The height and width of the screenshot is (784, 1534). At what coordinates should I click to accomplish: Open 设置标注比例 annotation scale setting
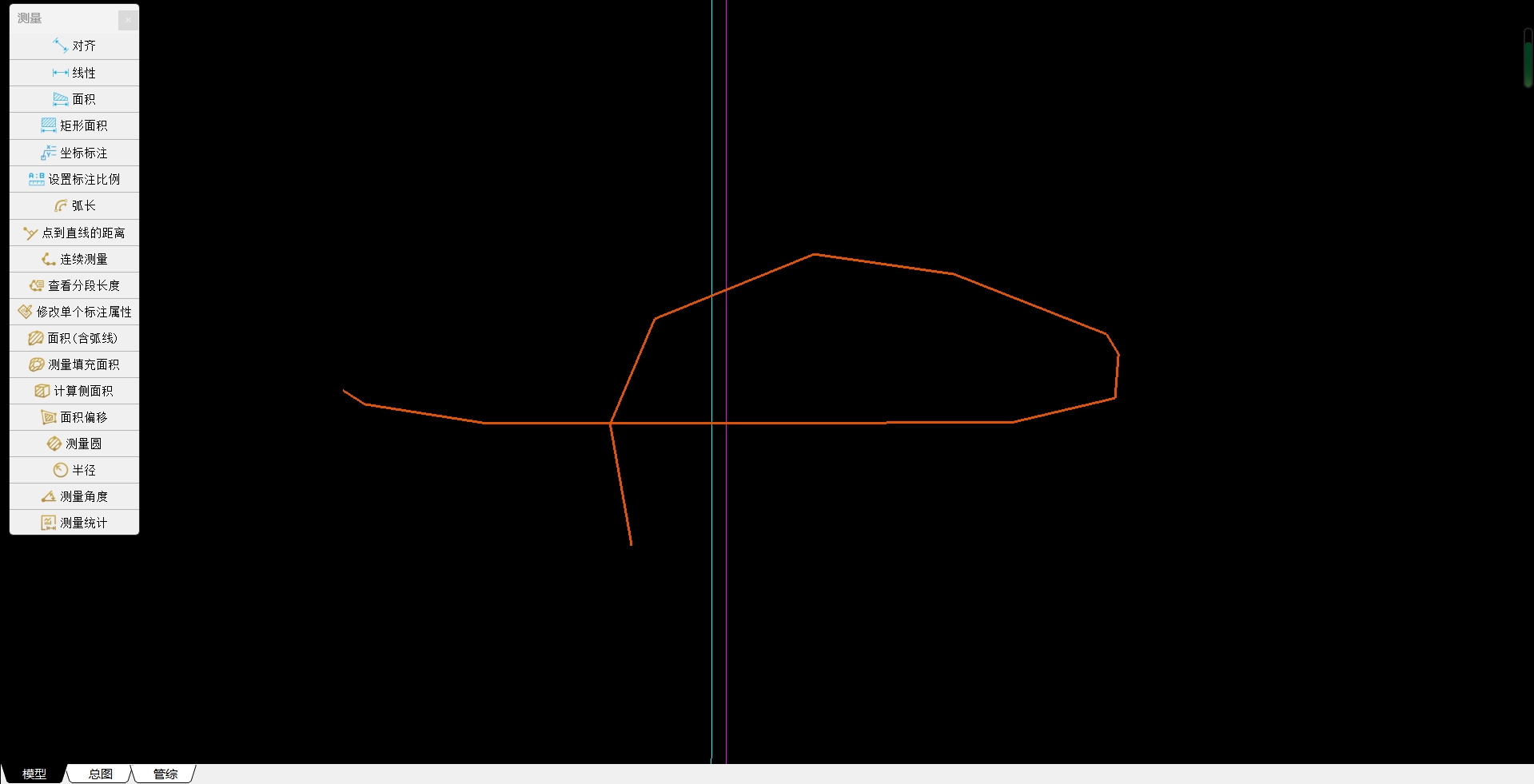74,179
